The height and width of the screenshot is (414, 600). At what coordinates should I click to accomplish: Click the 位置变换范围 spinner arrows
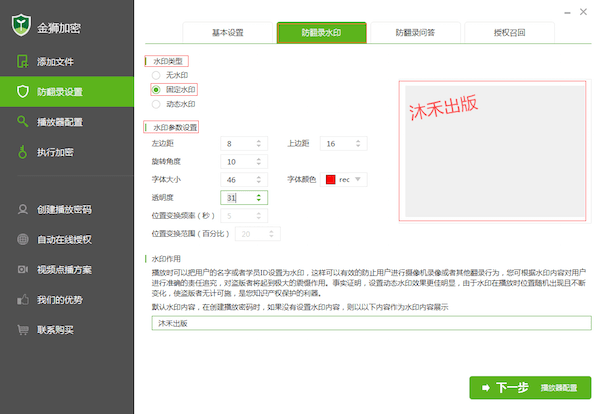[271, 233]
